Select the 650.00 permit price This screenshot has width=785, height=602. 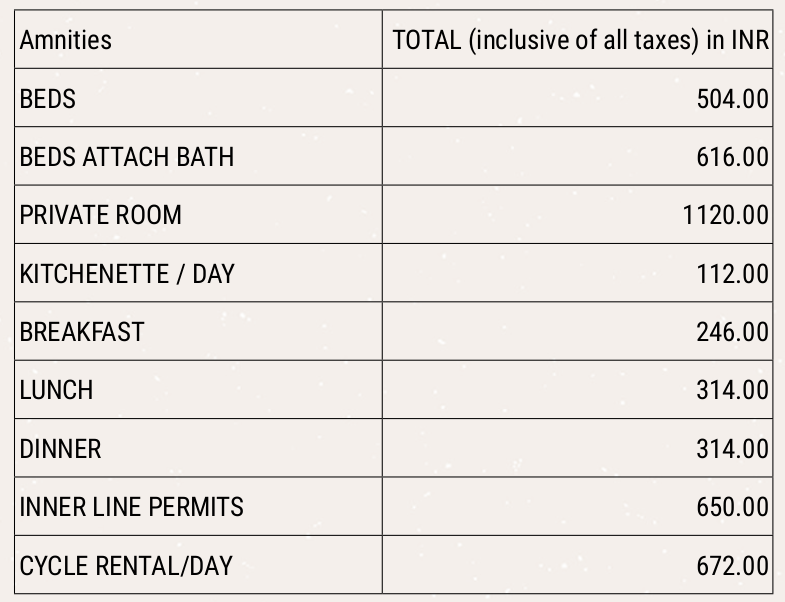732,507
